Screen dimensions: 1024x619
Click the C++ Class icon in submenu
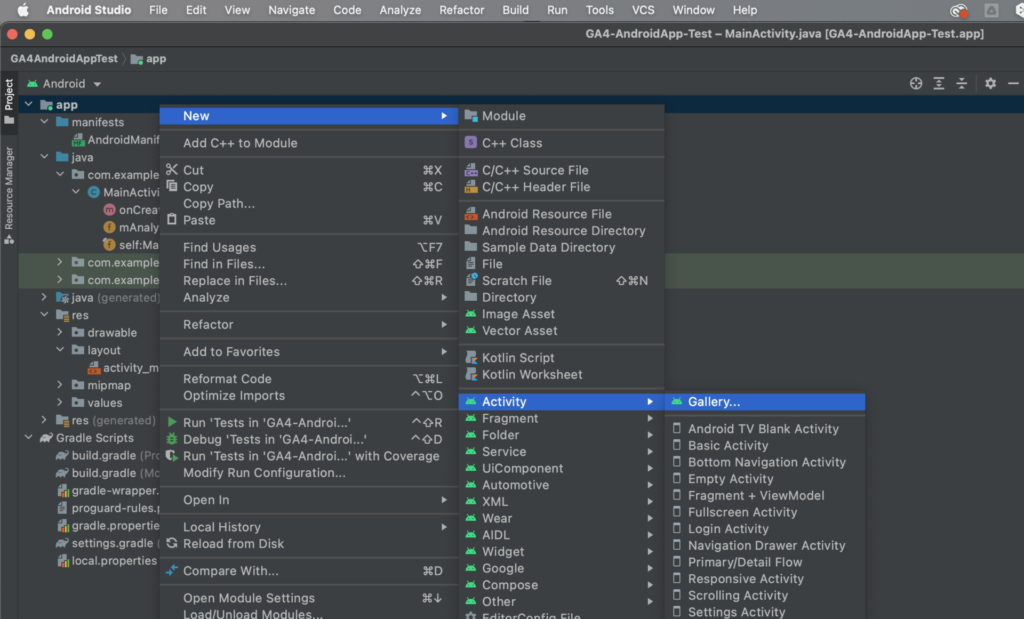pyautogui.click(x=471, y=143)
